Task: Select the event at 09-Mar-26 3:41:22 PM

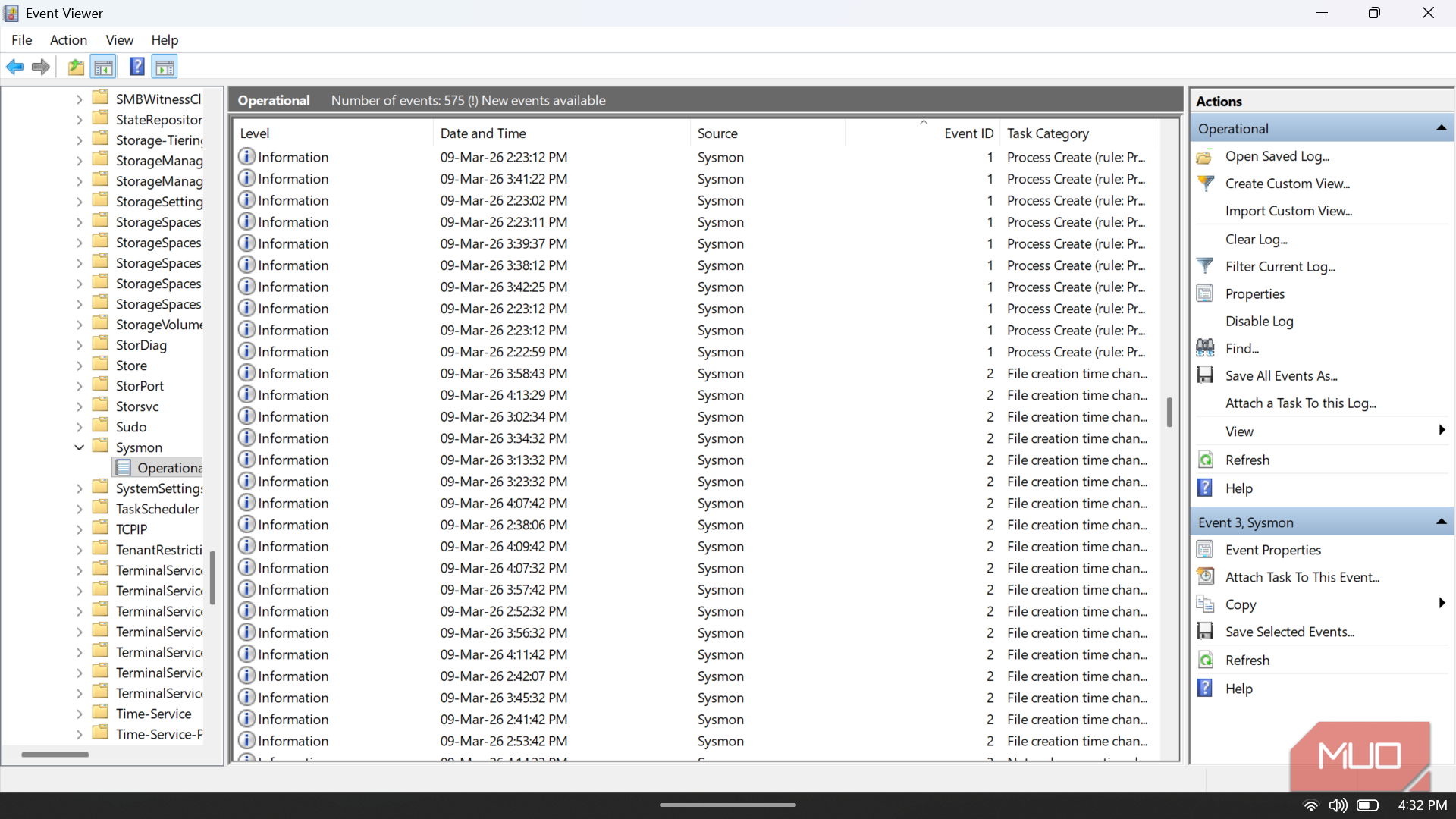Action: tap(698, 179)
